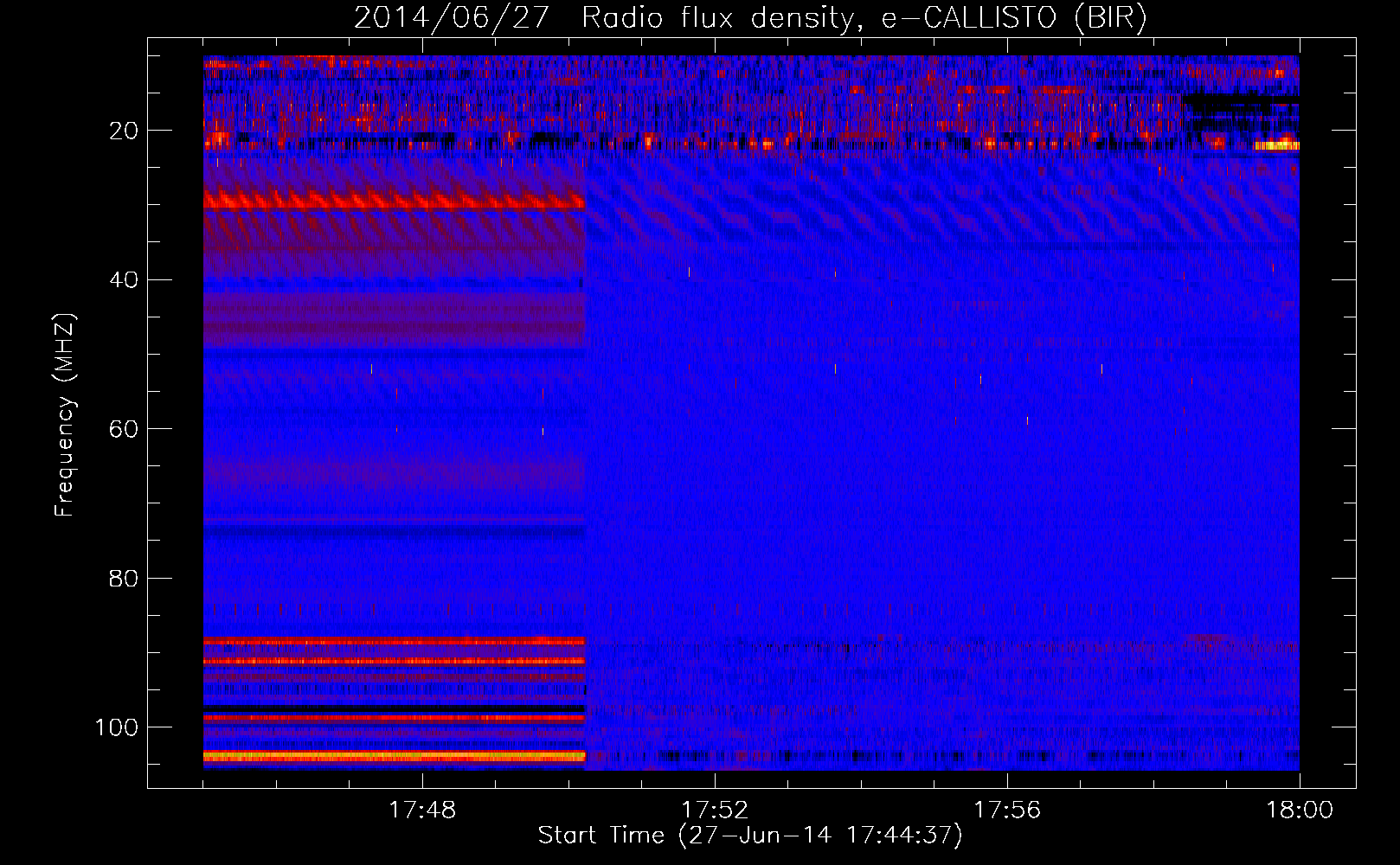Click the 60 frequency tick label
1400x865 pixels.
(x=124, y=429)
